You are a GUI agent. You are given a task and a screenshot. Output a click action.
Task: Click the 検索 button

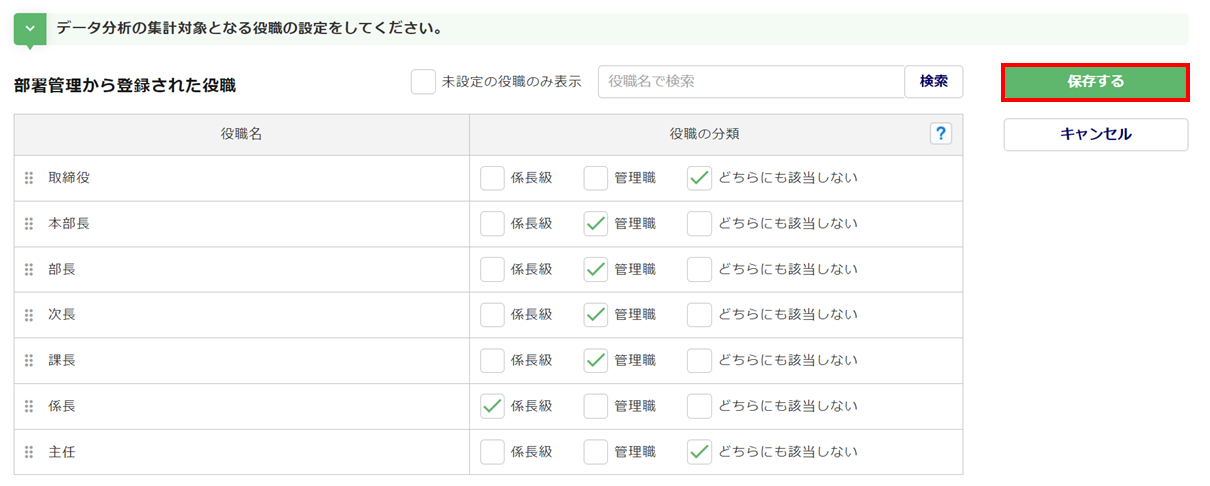(x=933, y=82)
